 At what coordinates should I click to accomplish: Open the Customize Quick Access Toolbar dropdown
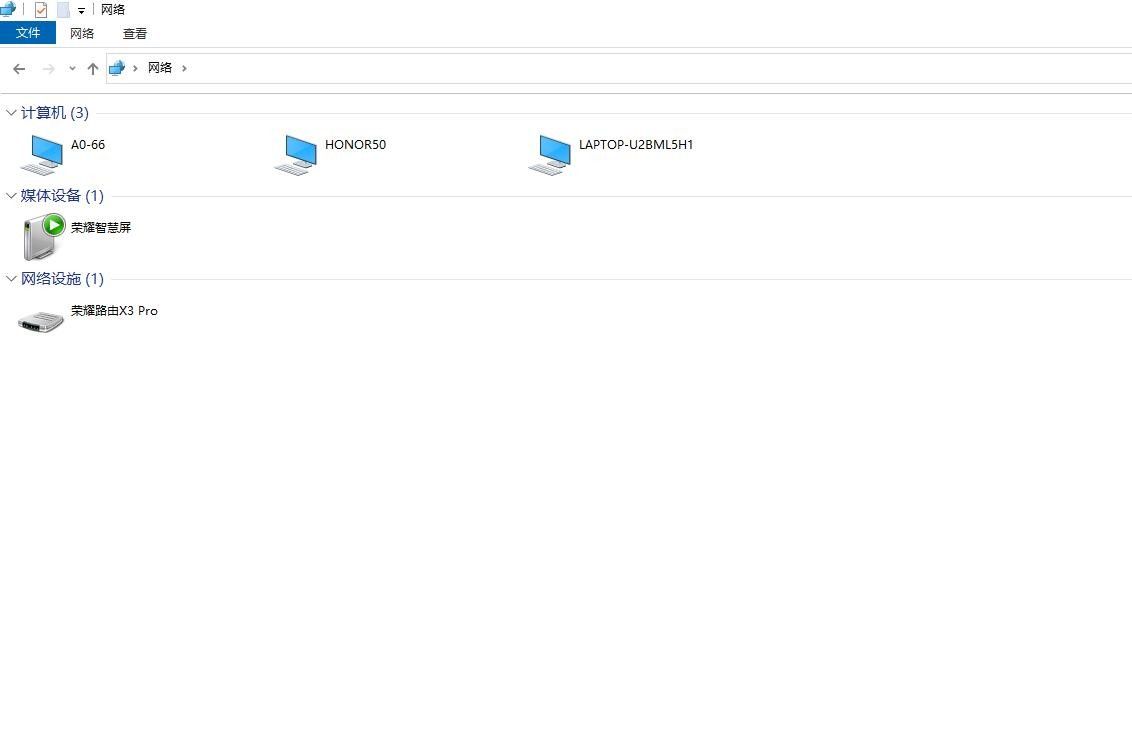click(x=82, y=11)
